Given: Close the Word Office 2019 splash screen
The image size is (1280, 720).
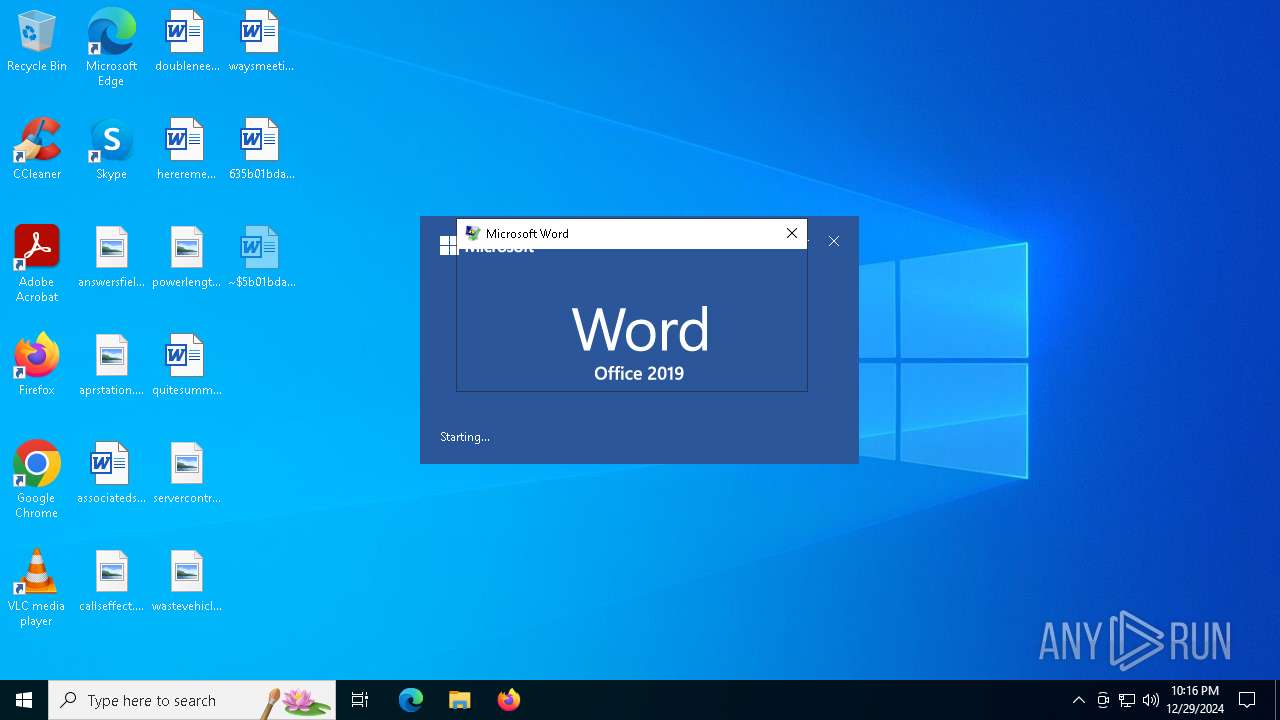Looking at the screenshot, I should 834,241.
